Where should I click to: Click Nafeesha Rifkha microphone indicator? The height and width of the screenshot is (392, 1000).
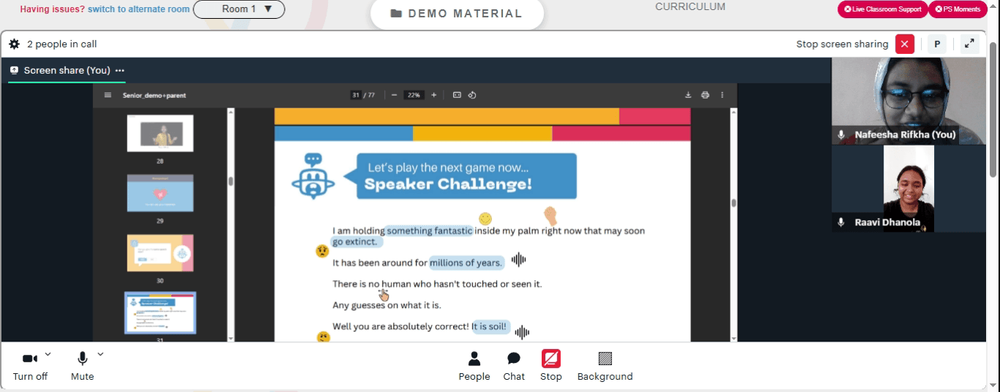pos(842,134)
